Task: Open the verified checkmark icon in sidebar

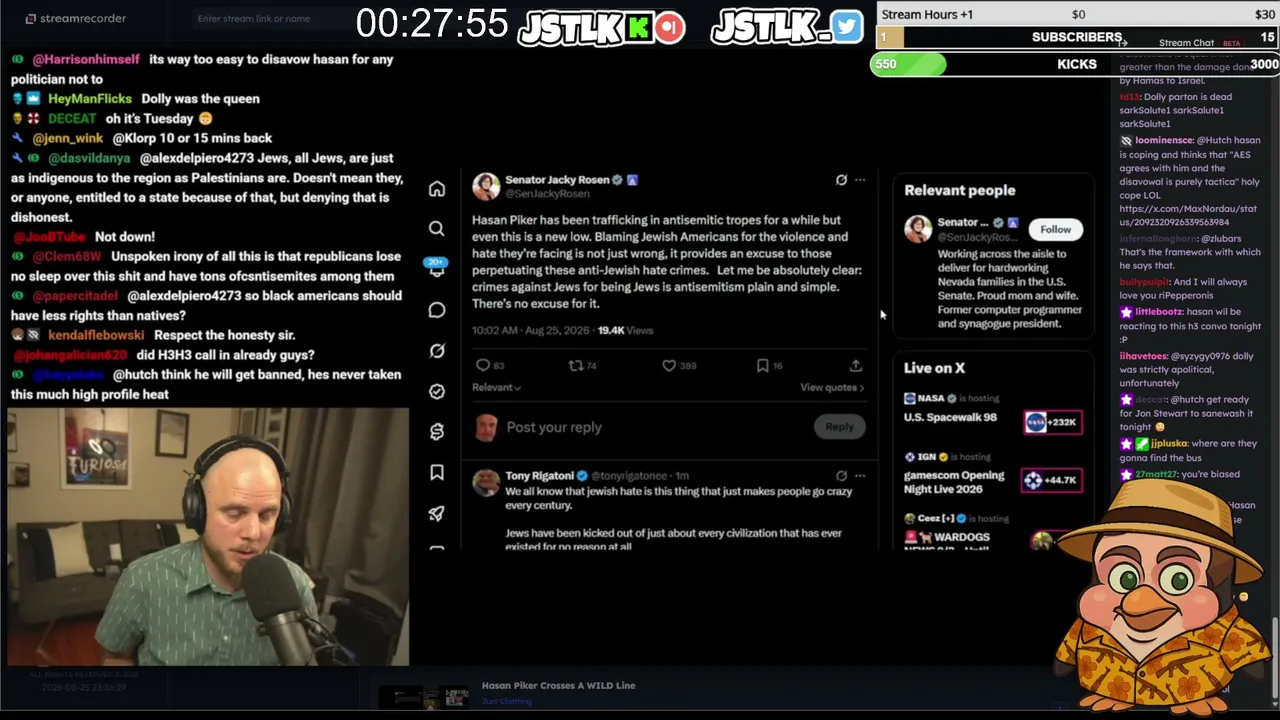Action: (437, 391)
